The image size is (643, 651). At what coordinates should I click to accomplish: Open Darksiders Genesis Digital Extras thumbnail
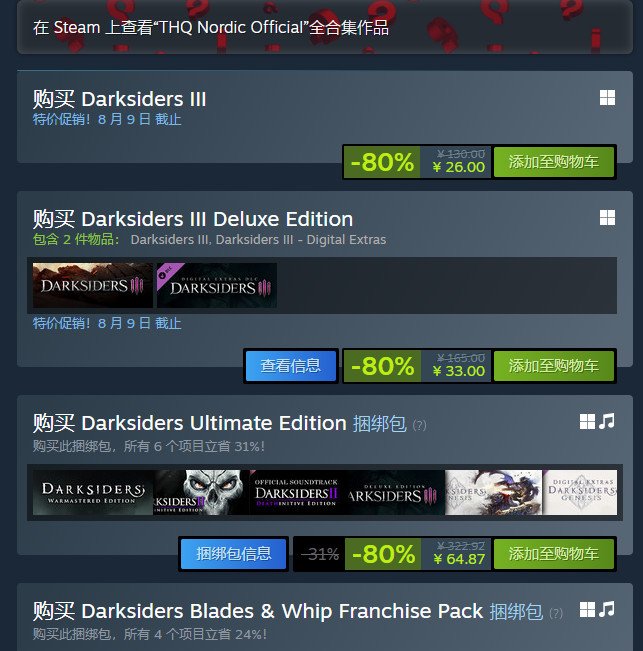[x=580, y=492]
